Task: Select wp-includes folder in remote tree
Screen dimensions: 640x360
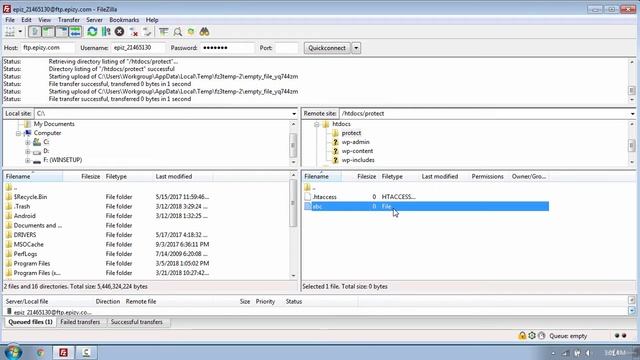Action: coord(358,160)
